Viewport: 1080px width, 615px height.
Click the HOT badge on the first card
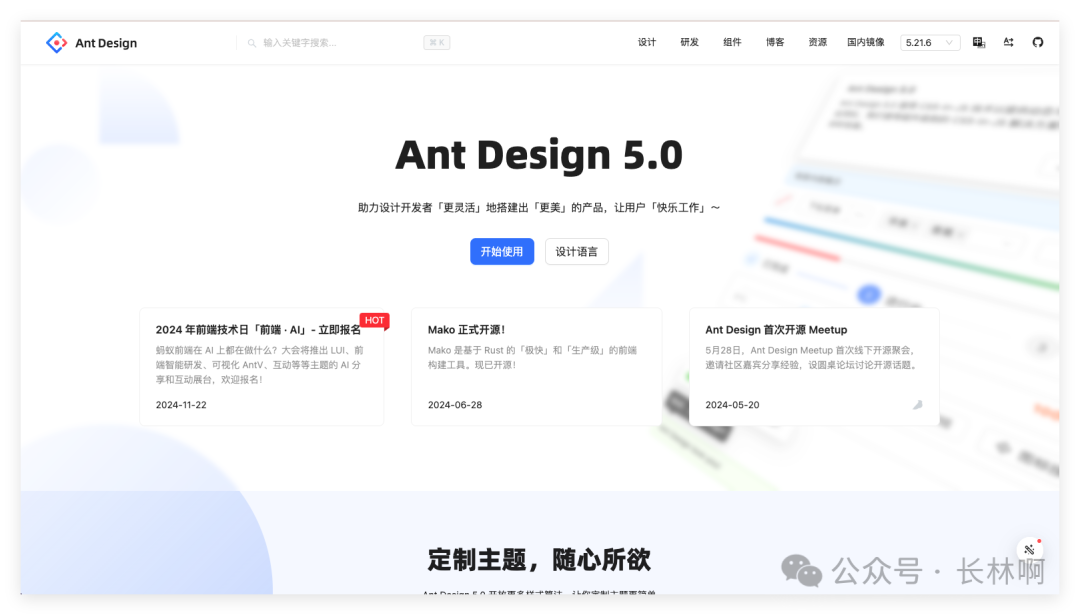[374, 320]
